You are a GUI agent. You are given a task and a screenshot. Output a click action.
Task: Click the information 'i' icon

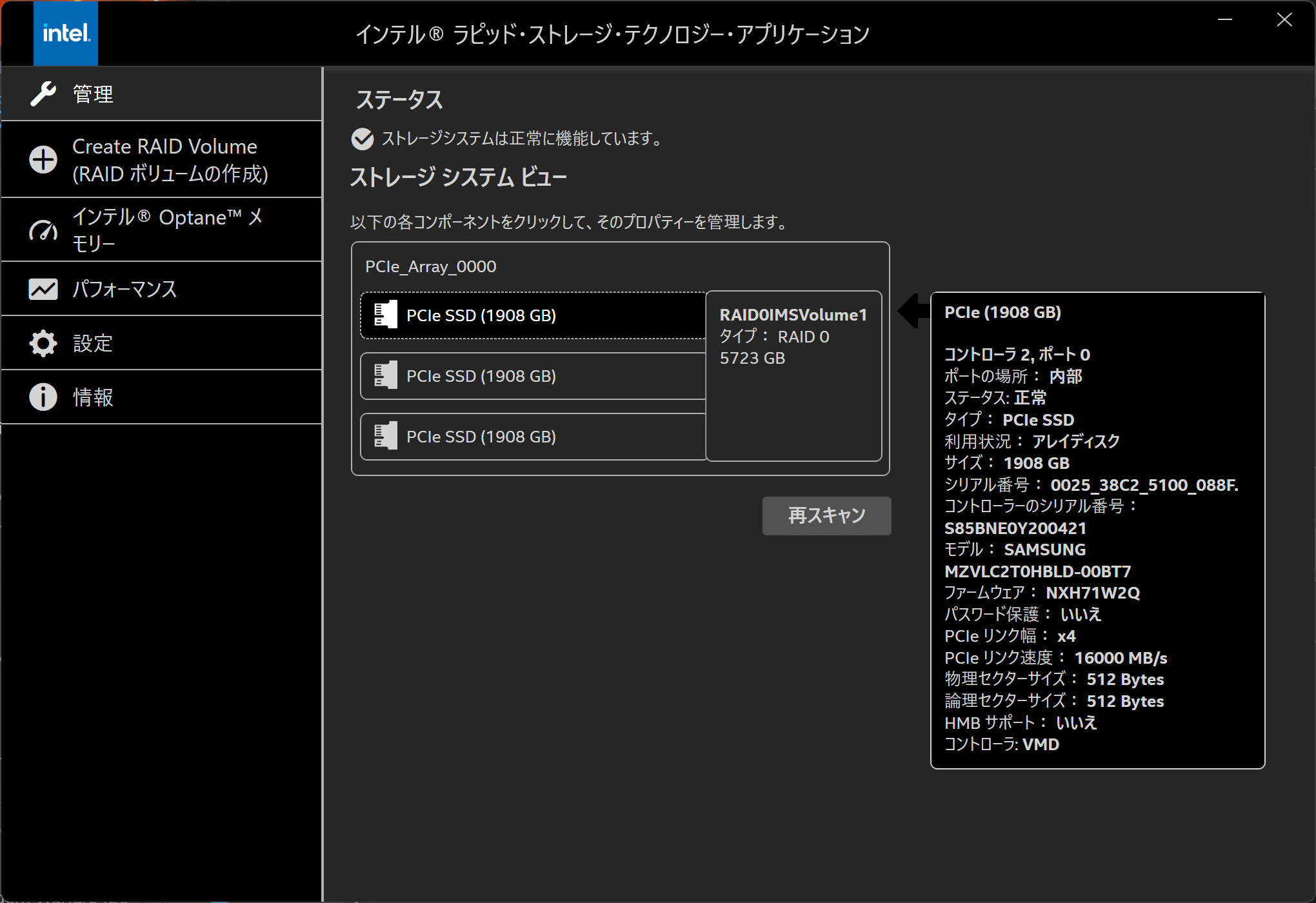[43, 397]
